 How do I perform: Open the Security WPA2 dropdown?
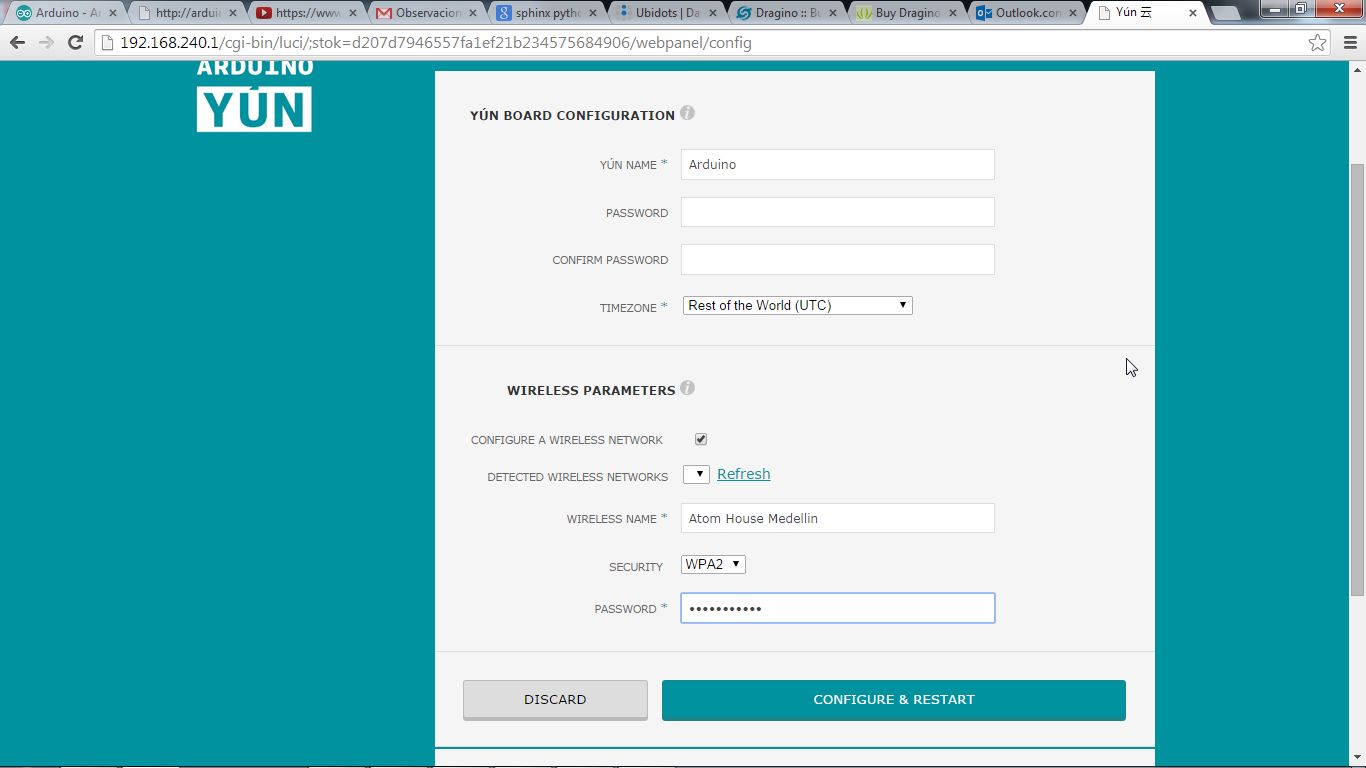coord(713,564)
